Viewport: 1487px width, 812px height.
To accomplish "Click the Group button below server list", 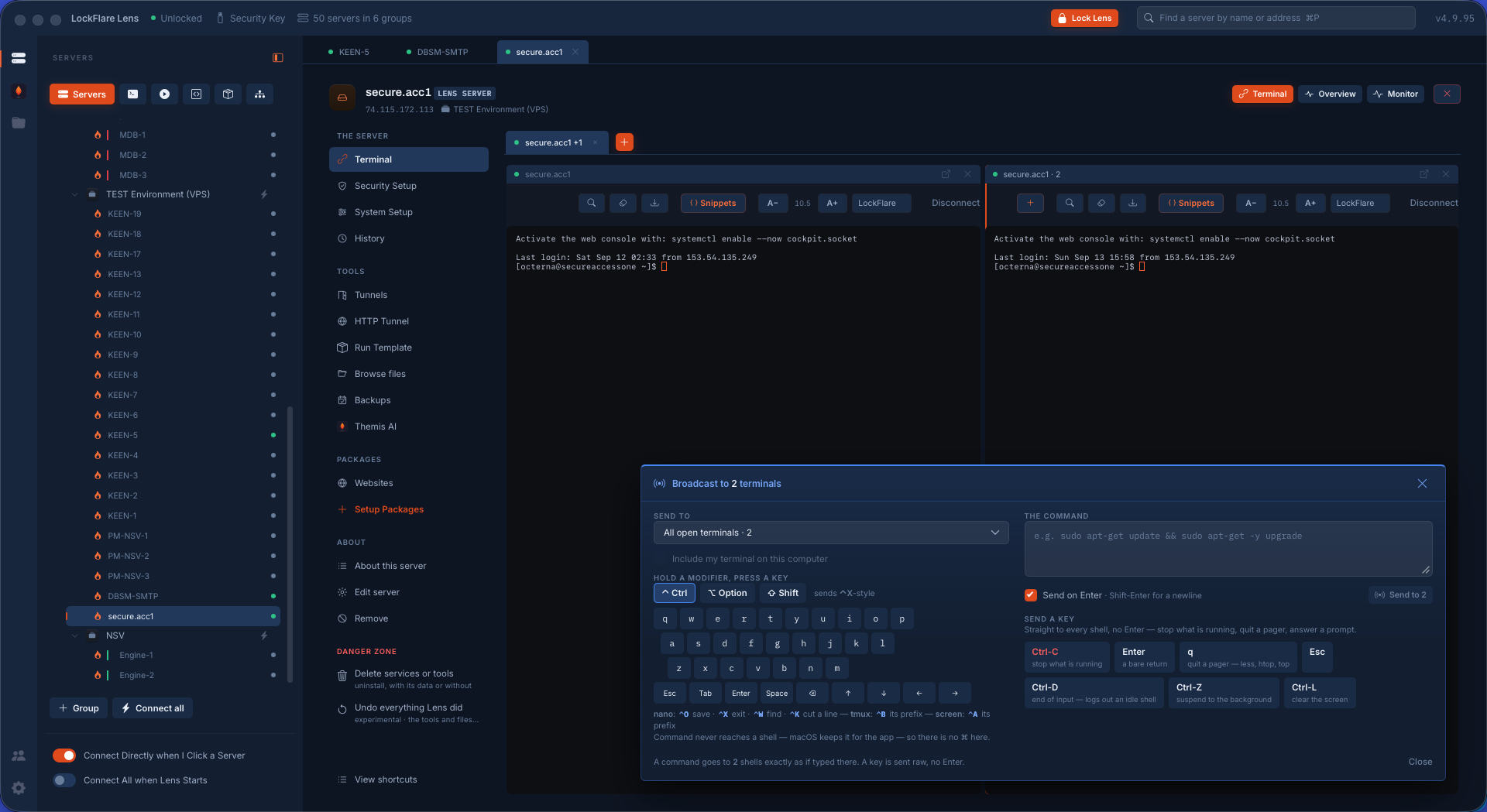I will (x=79, y=708).
